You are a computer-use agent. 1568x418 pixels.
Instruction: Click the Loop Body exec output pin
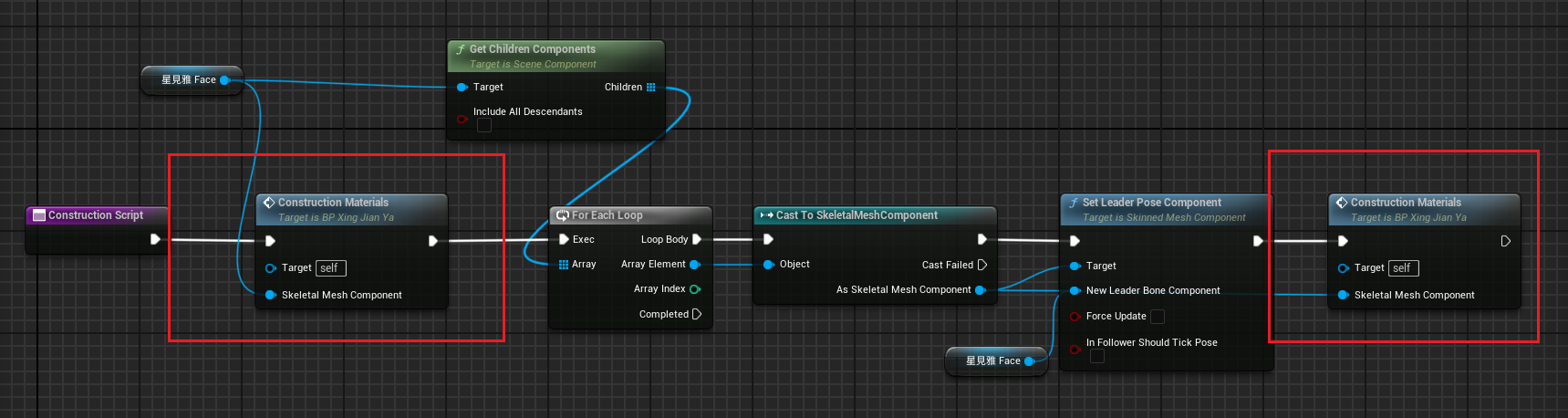coord(697,239)
